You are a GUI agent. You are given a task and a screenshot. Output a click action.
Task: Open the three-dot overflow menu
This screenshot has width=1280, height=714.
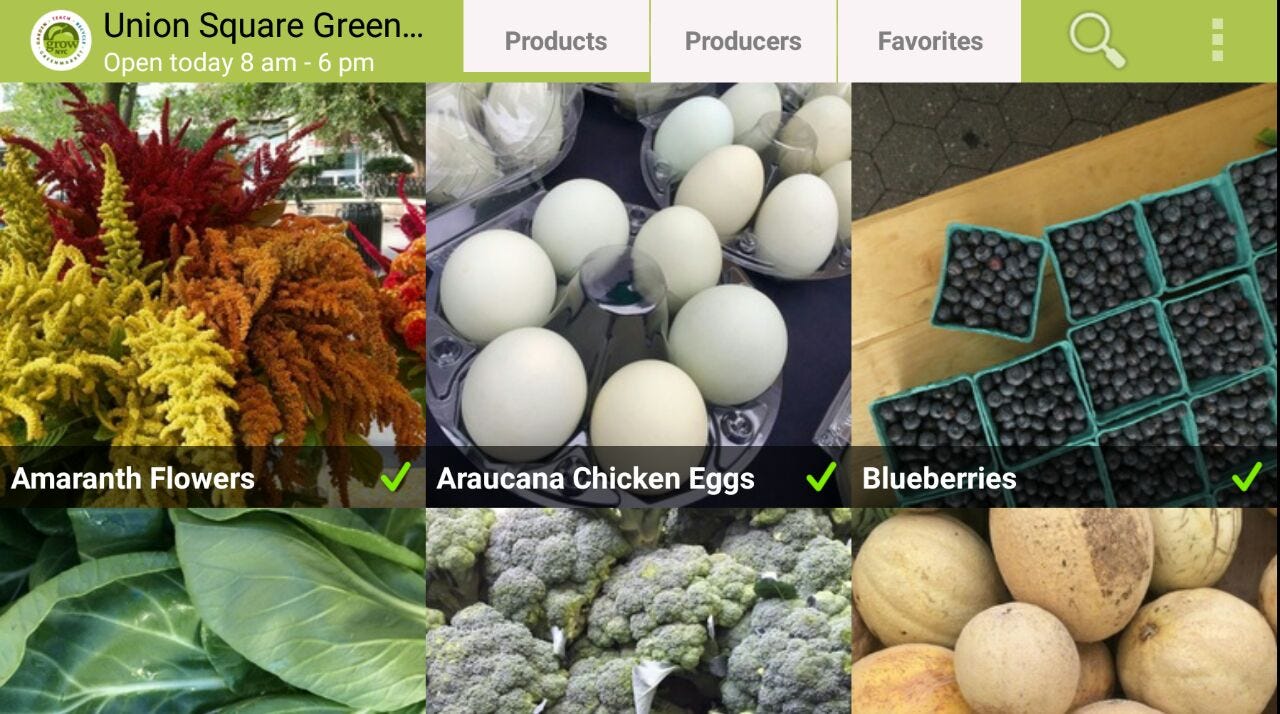point(1217,40)
